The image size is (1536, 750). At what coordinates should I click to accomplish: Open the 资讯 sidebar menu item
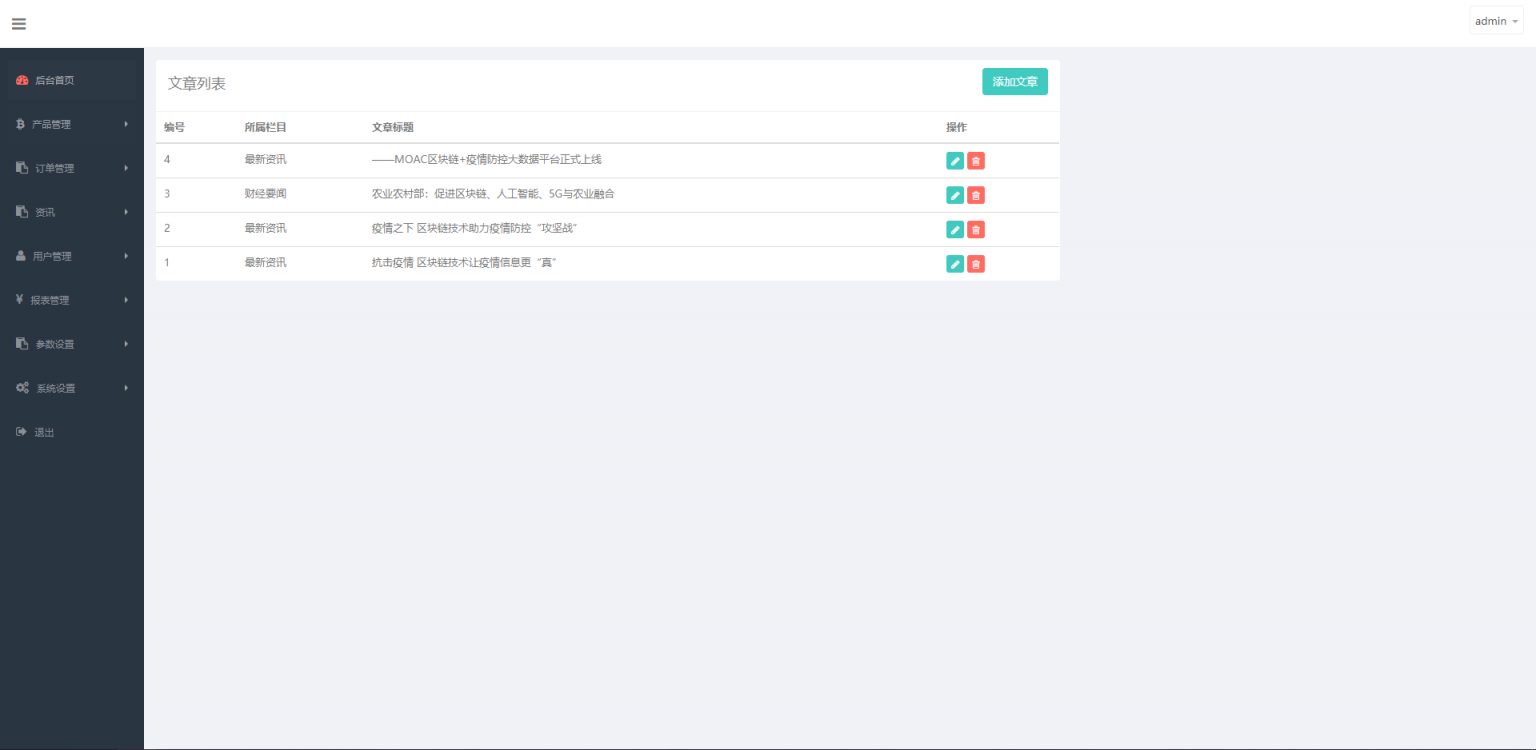[x=45, y=213]
